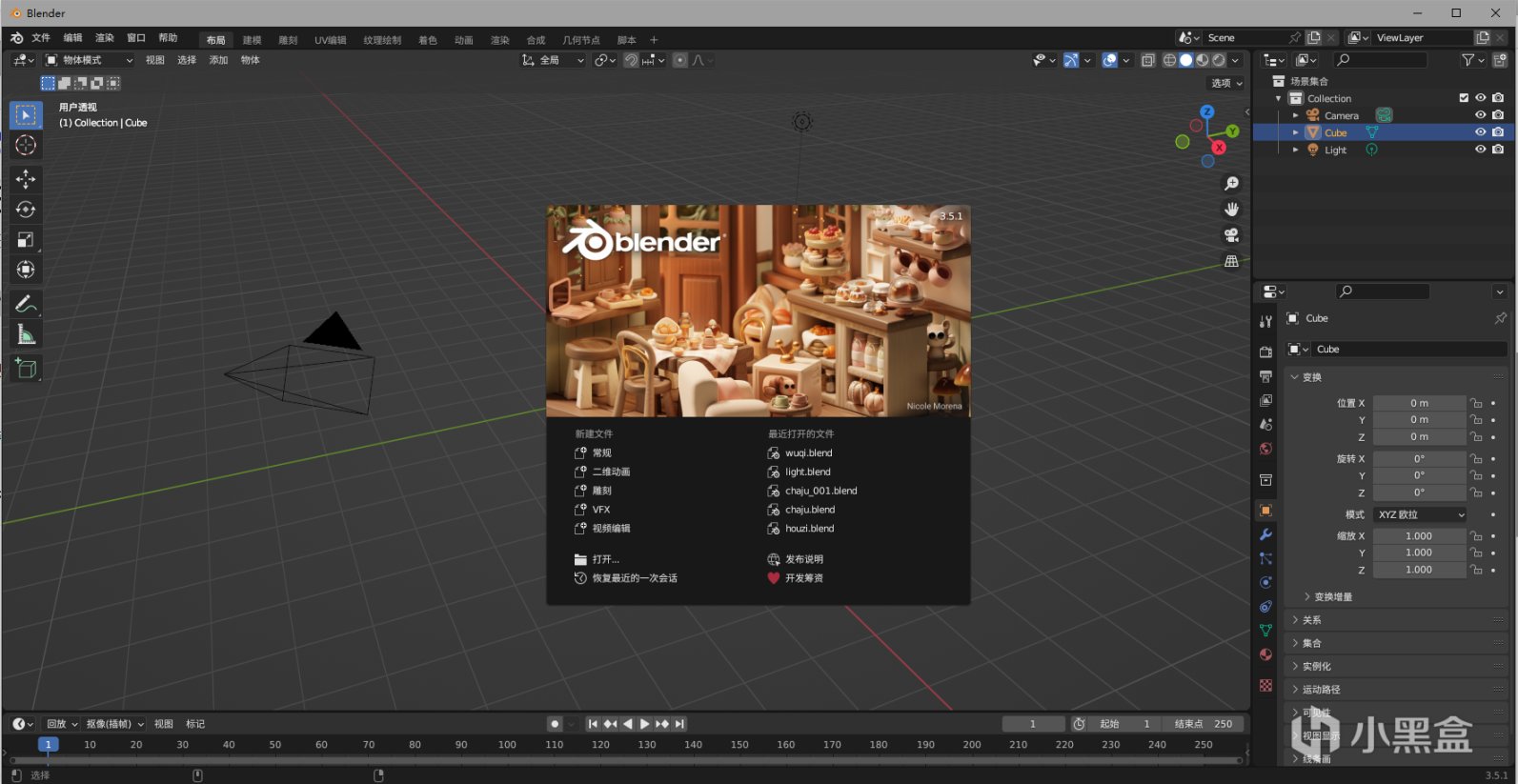Image resolution: width=1518 pixels, height=784 pixels.
Task: Open the Modifier wrench properties tab
Action: (1265, 534)
